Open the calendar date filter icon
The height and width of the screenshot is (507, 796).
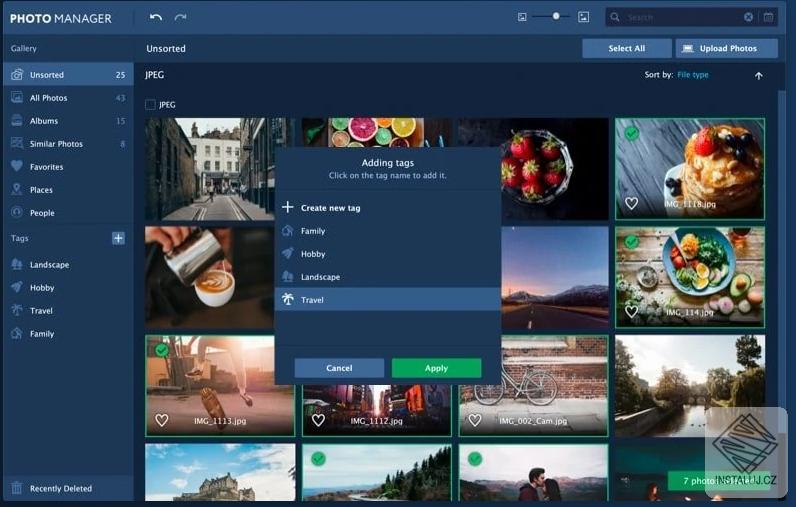tap(769, 17)
